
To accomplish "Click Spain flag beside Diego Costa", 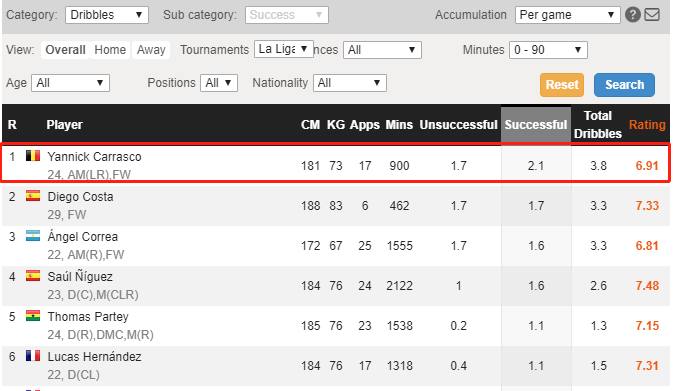I will 33,196.
